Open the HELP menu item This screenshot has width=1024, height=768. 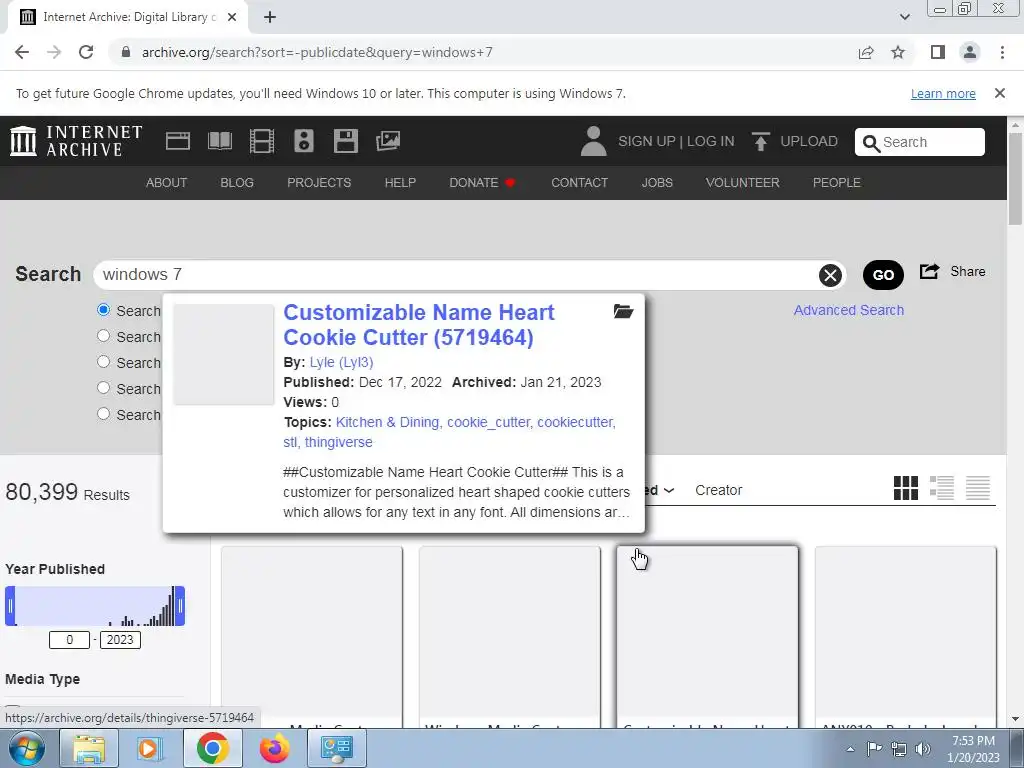click(400, 183)
